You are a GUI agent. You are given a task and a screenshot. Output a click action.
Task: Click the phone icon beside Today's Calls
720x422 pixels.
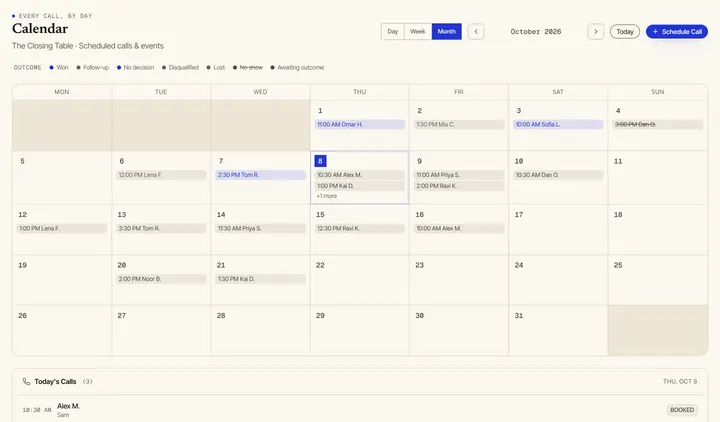tap(26, 382)
